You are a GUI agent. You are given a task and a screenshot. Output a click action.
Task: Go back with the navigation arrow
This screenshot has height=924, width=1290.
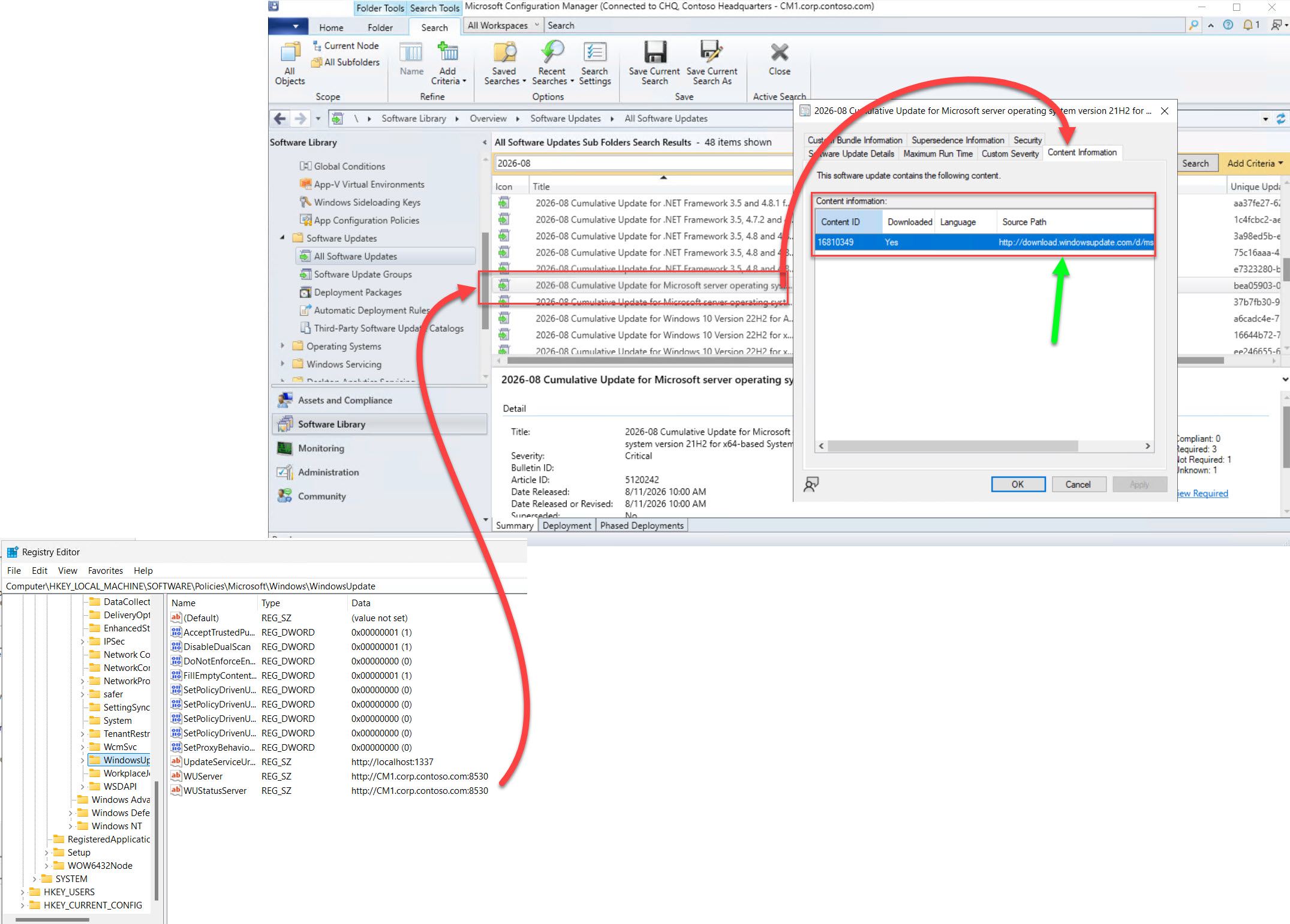click(x=279, y=119)
